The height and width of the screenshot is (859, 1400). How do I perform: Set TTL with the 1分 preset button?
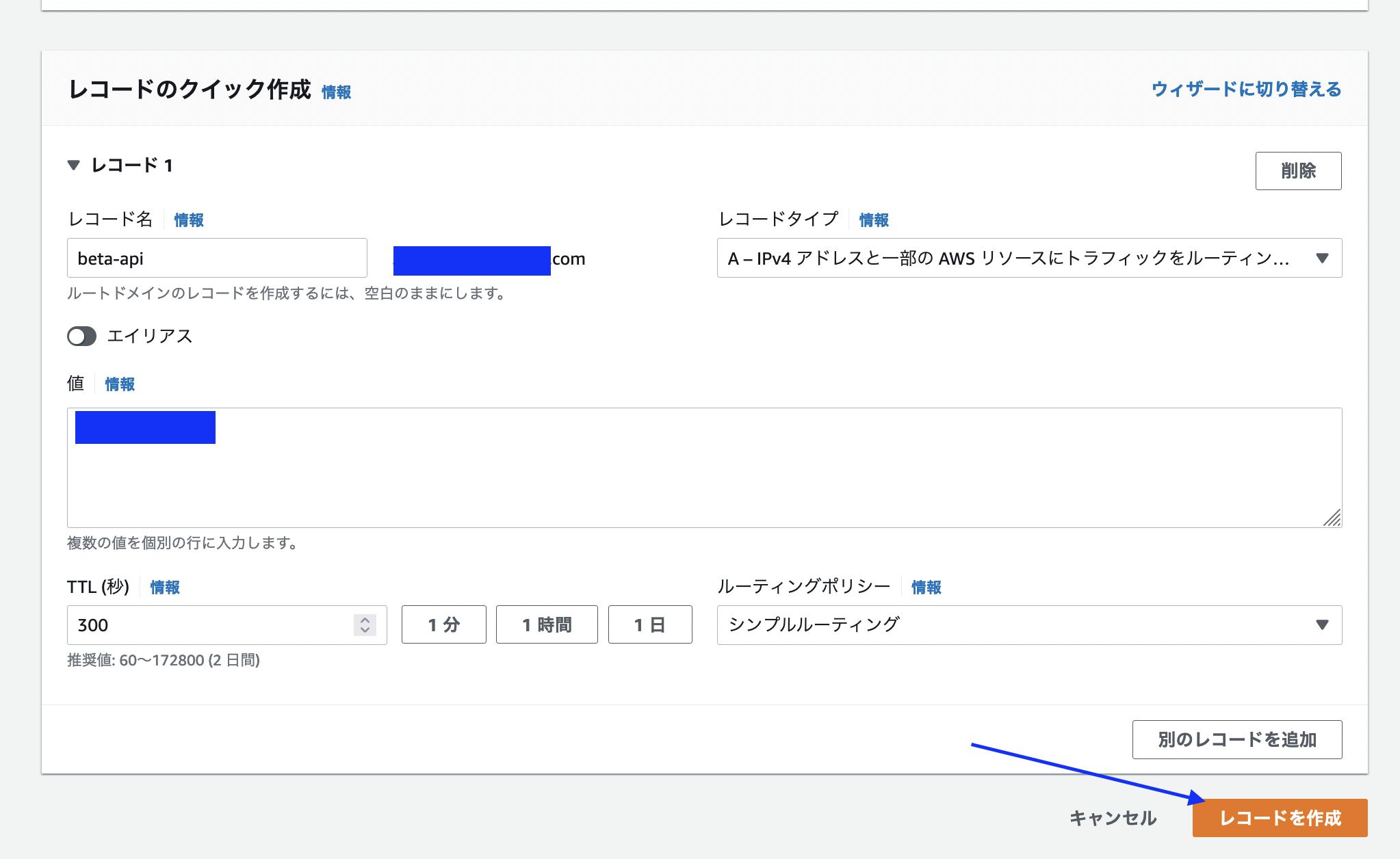coord(443,624)
